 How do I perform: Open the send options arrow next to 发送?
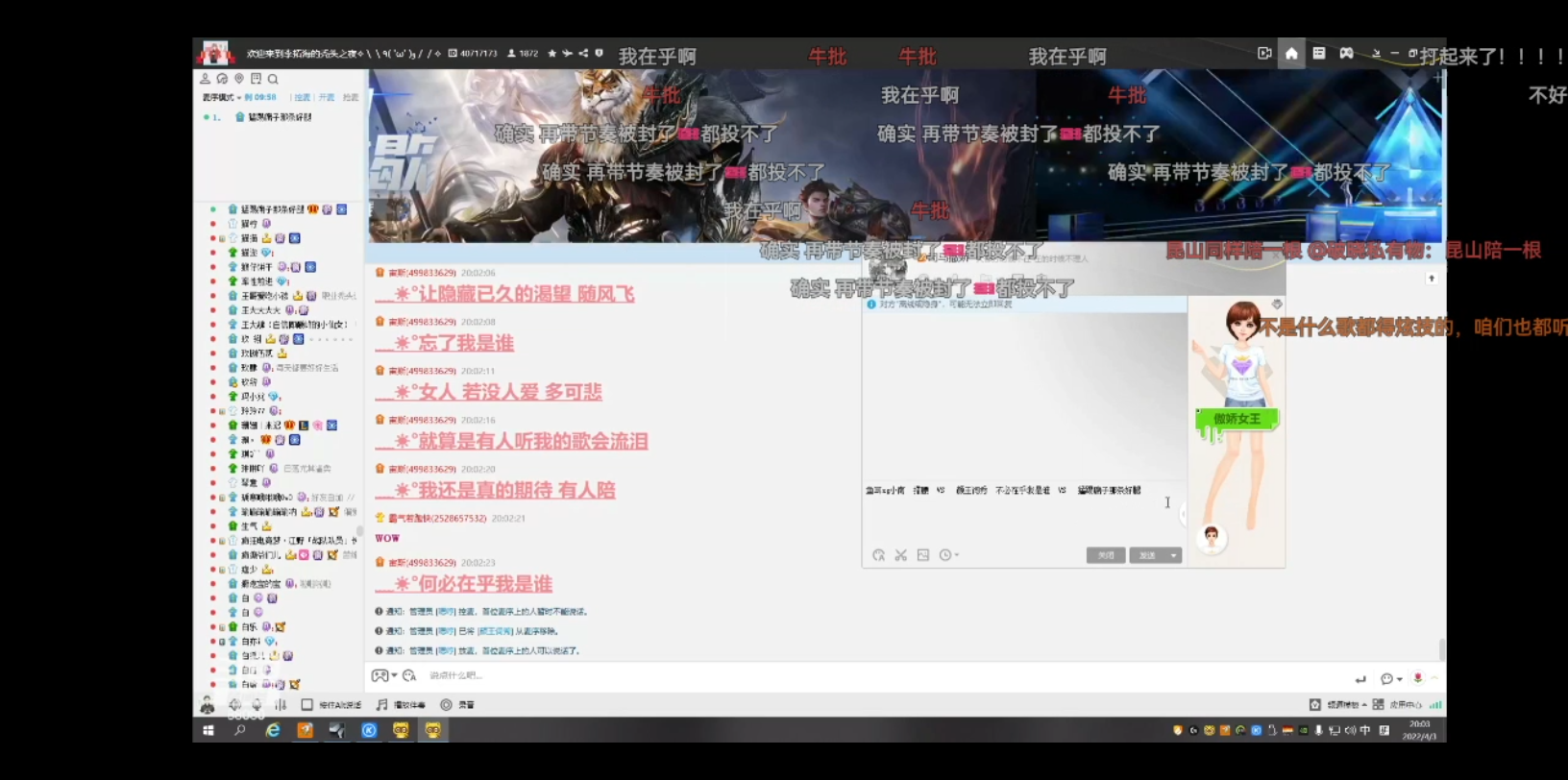1173,555
